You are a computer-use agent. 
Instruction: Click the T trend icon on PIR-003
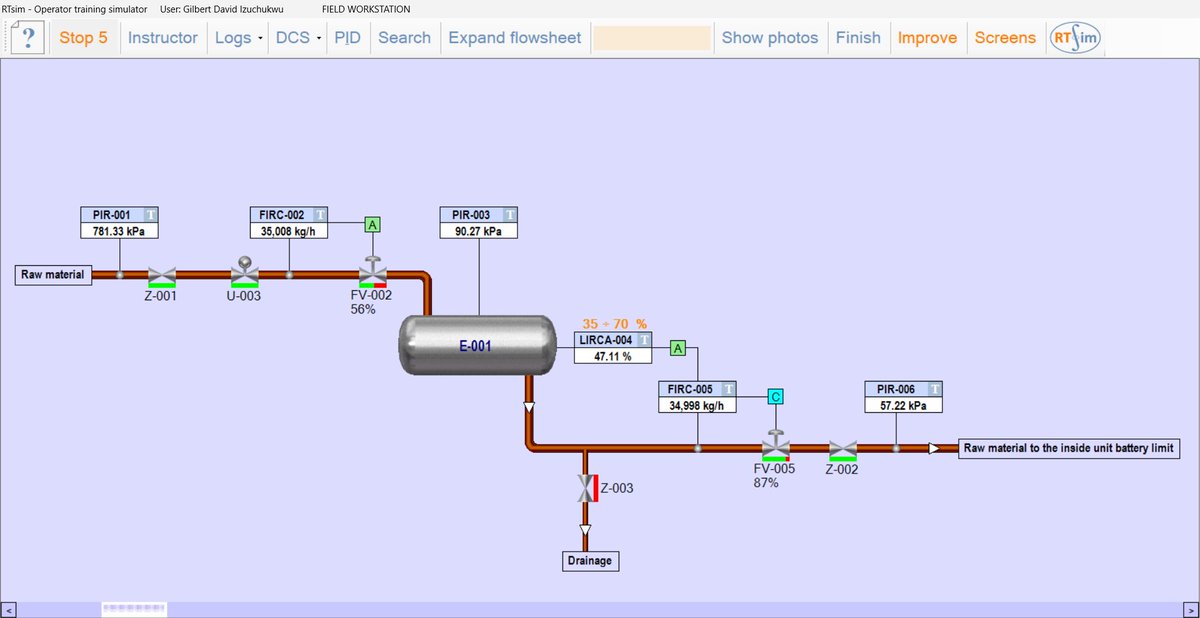tap(509, 214)
